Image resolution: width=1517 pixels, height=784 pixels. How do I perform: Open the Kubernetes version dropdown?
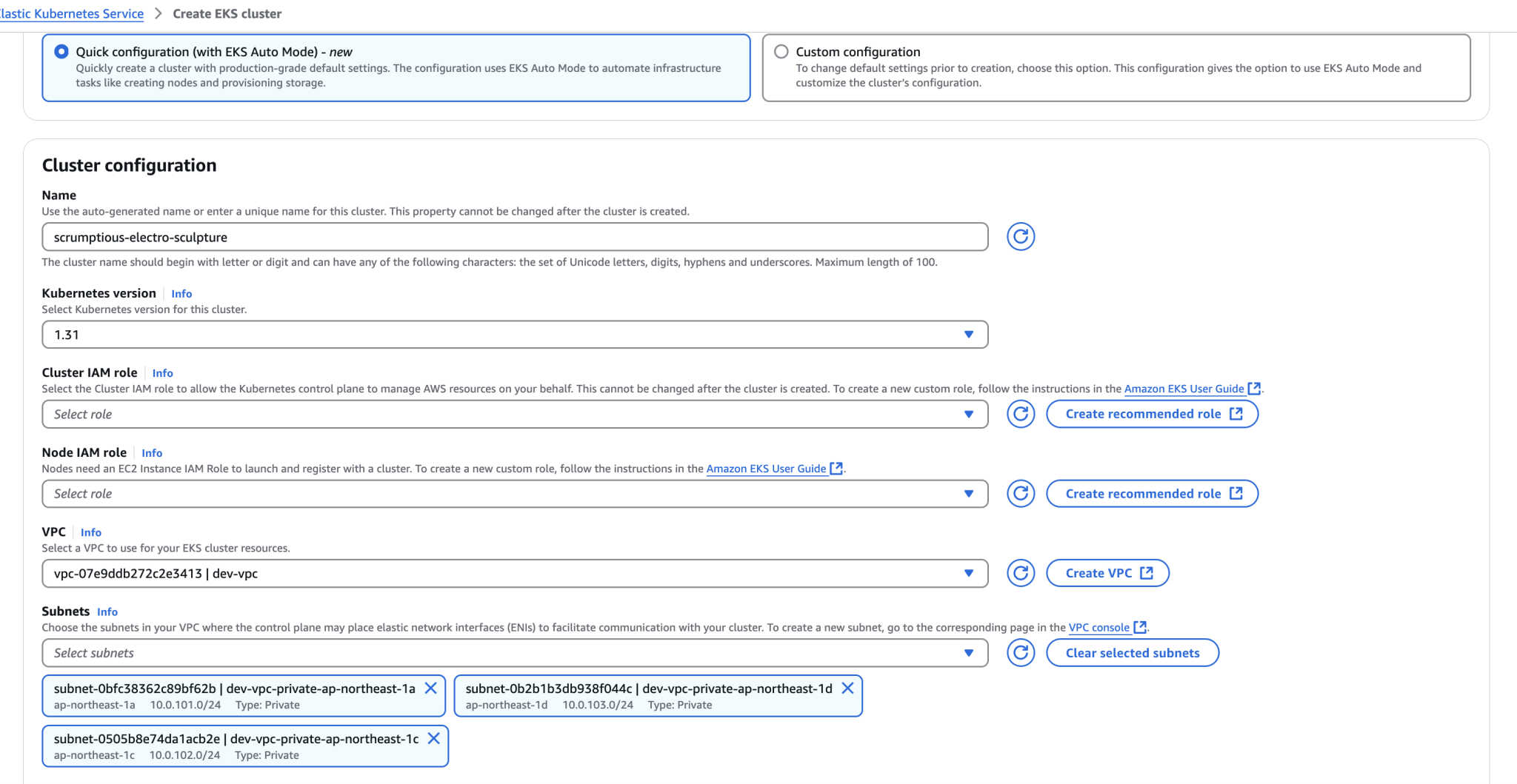click(x=514, y=335)
